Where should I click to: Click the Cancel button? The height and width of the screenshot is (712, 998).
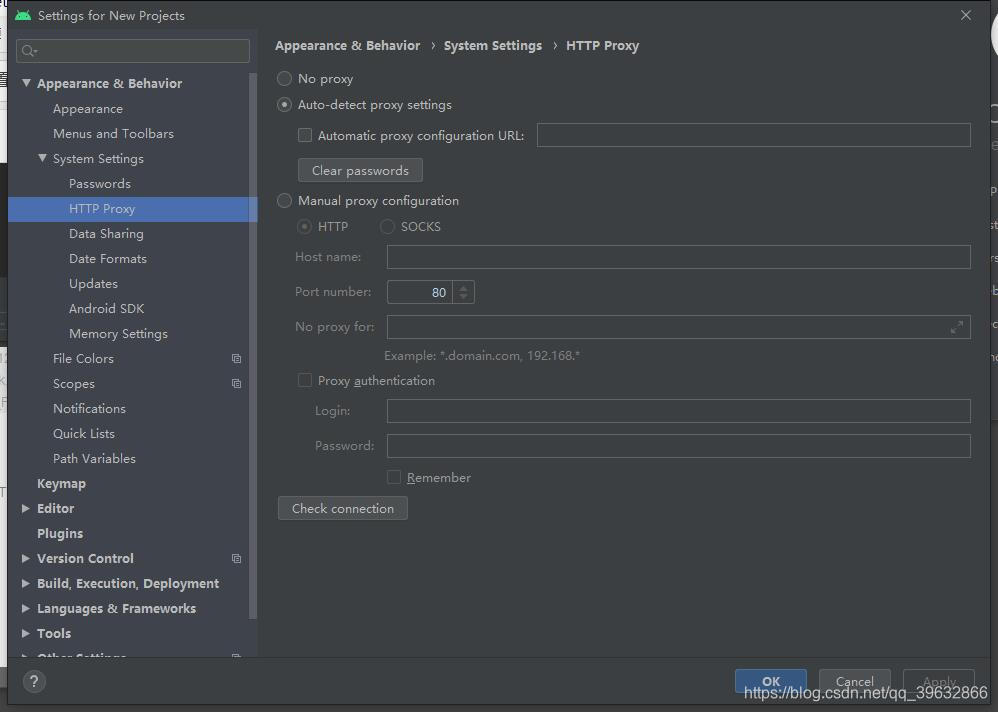(x=855, y=681)
